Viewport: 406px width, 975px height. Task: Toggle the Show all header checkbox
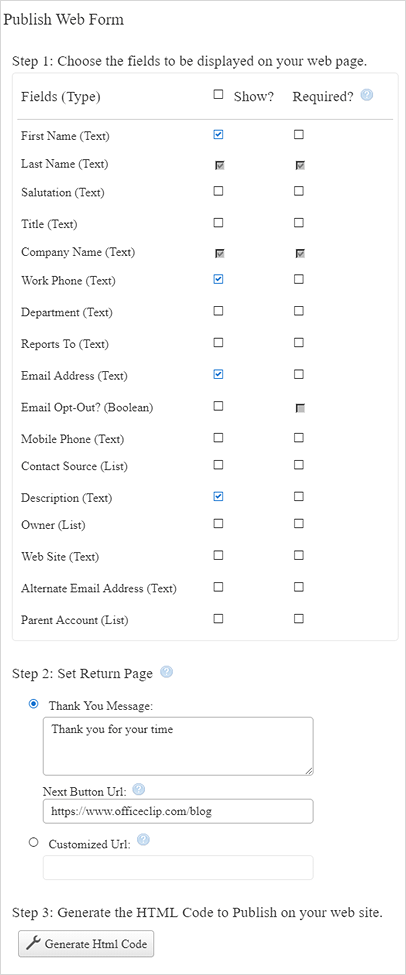click(x=218, y=95)
